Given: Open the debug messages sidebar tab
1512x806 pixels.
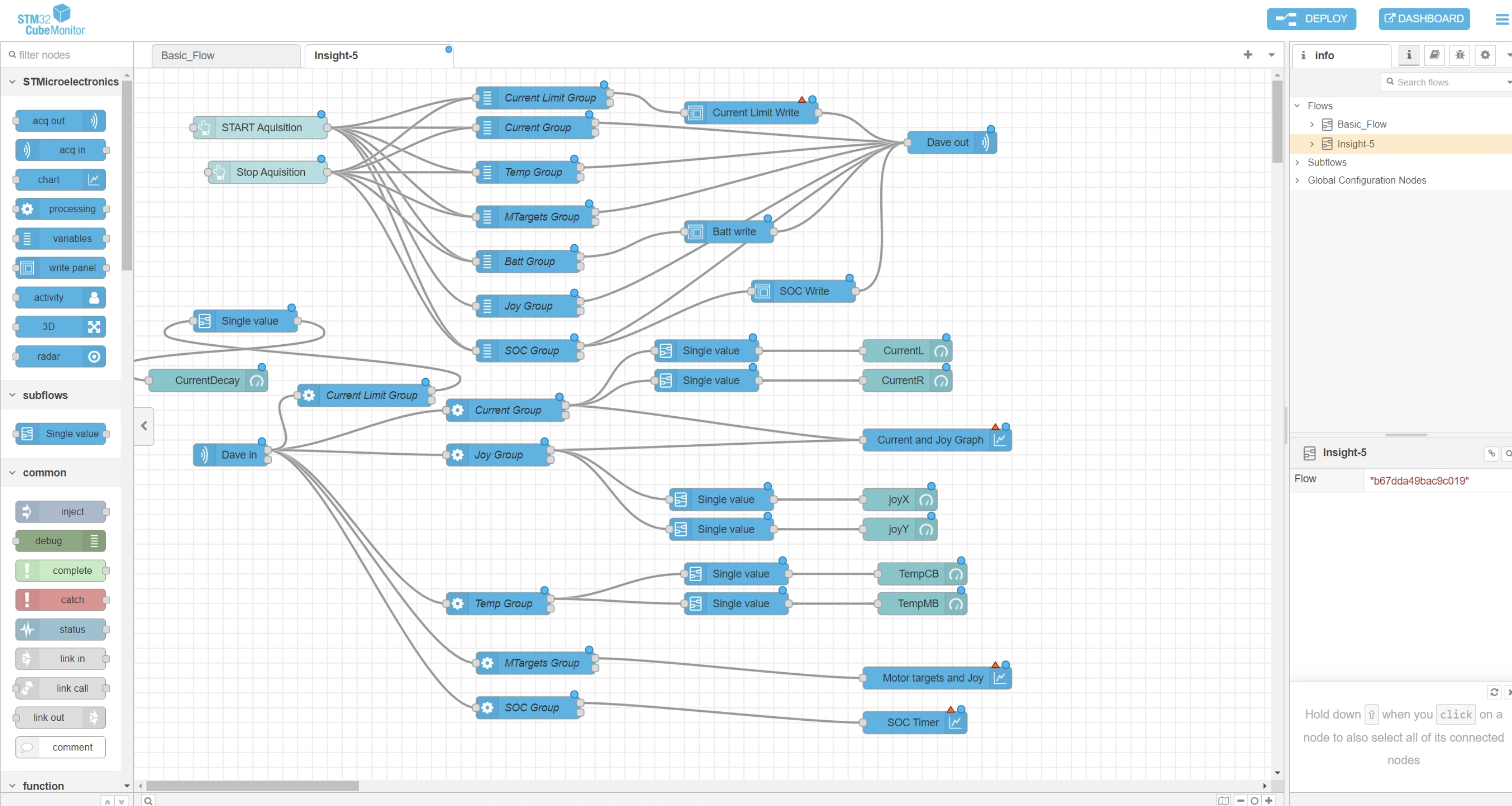Looking at the screenshot, I should pyautogui.click(x=1460, y=55).
